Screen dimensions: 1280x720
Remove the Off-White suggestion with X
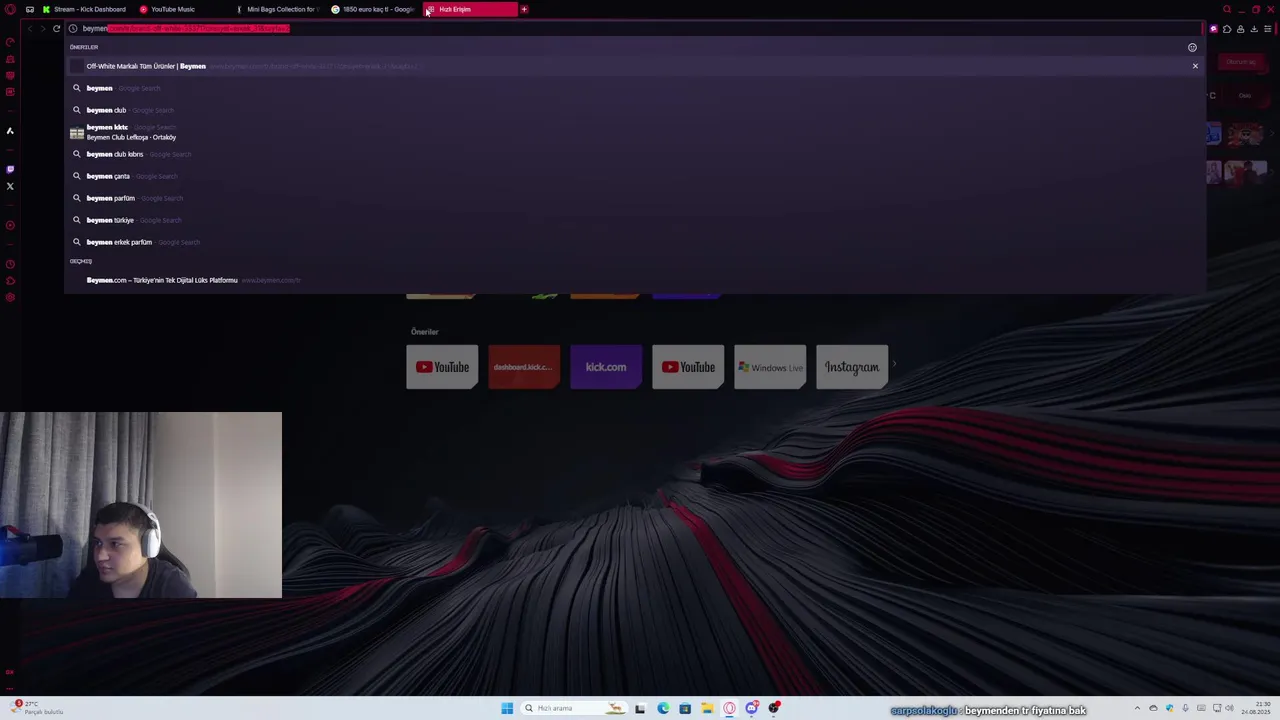coord(1194,66)
